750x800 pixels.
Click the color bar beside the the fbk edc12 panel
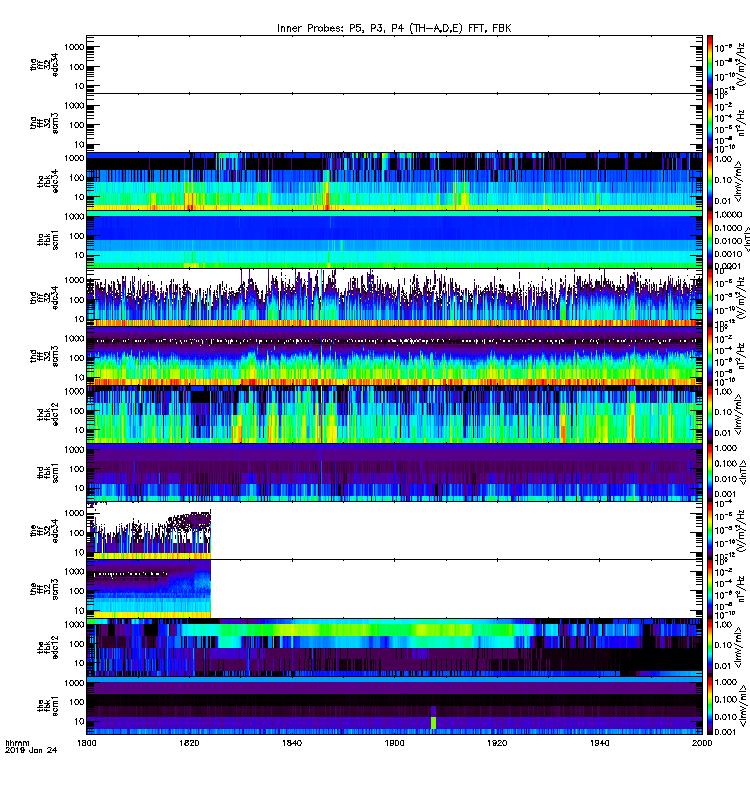[x=710, y=647]
